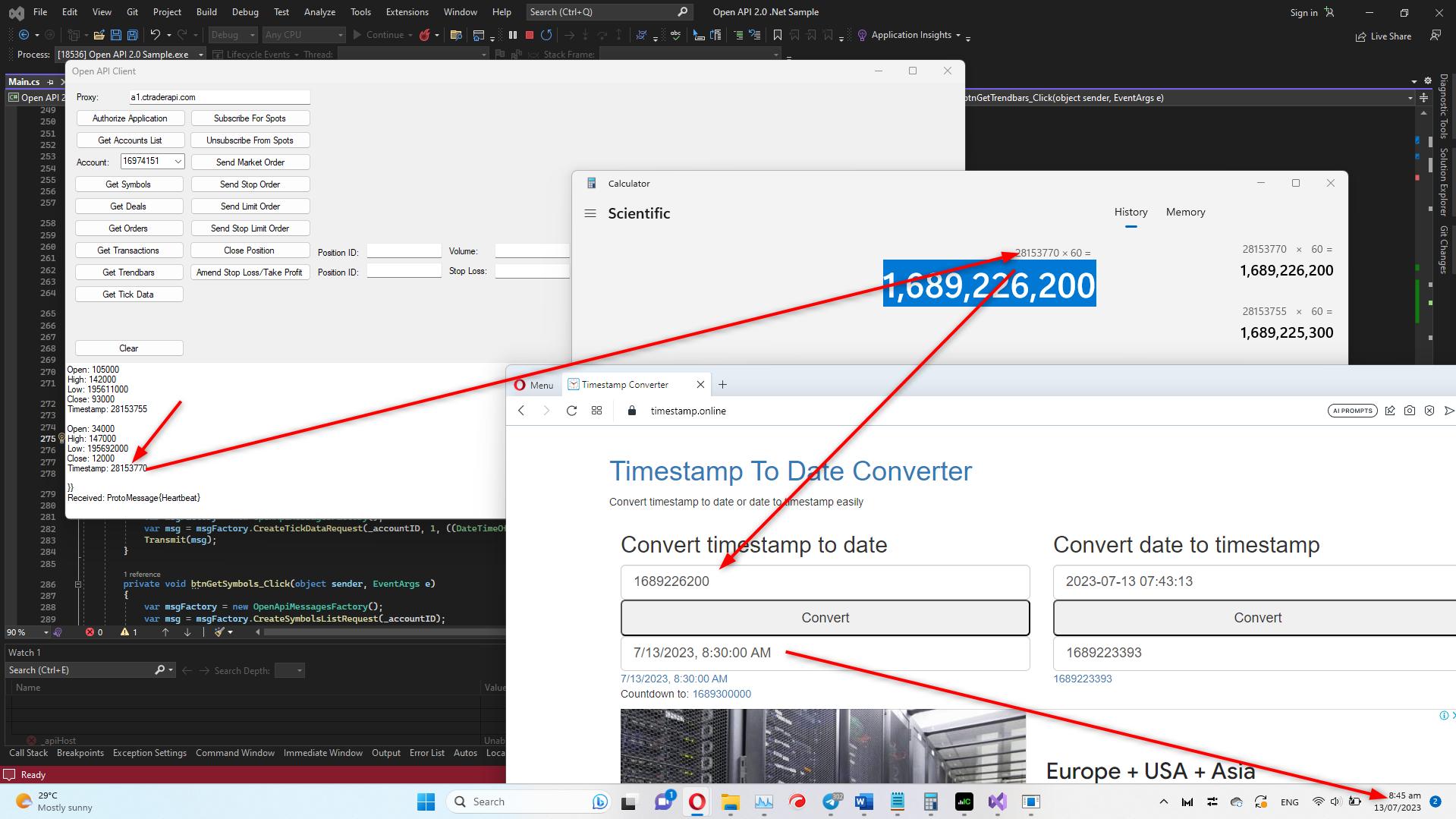The height and width of the screenshot is (819, 1456).
Task: Click the Windows Start button
Action: tap(426, 802)
